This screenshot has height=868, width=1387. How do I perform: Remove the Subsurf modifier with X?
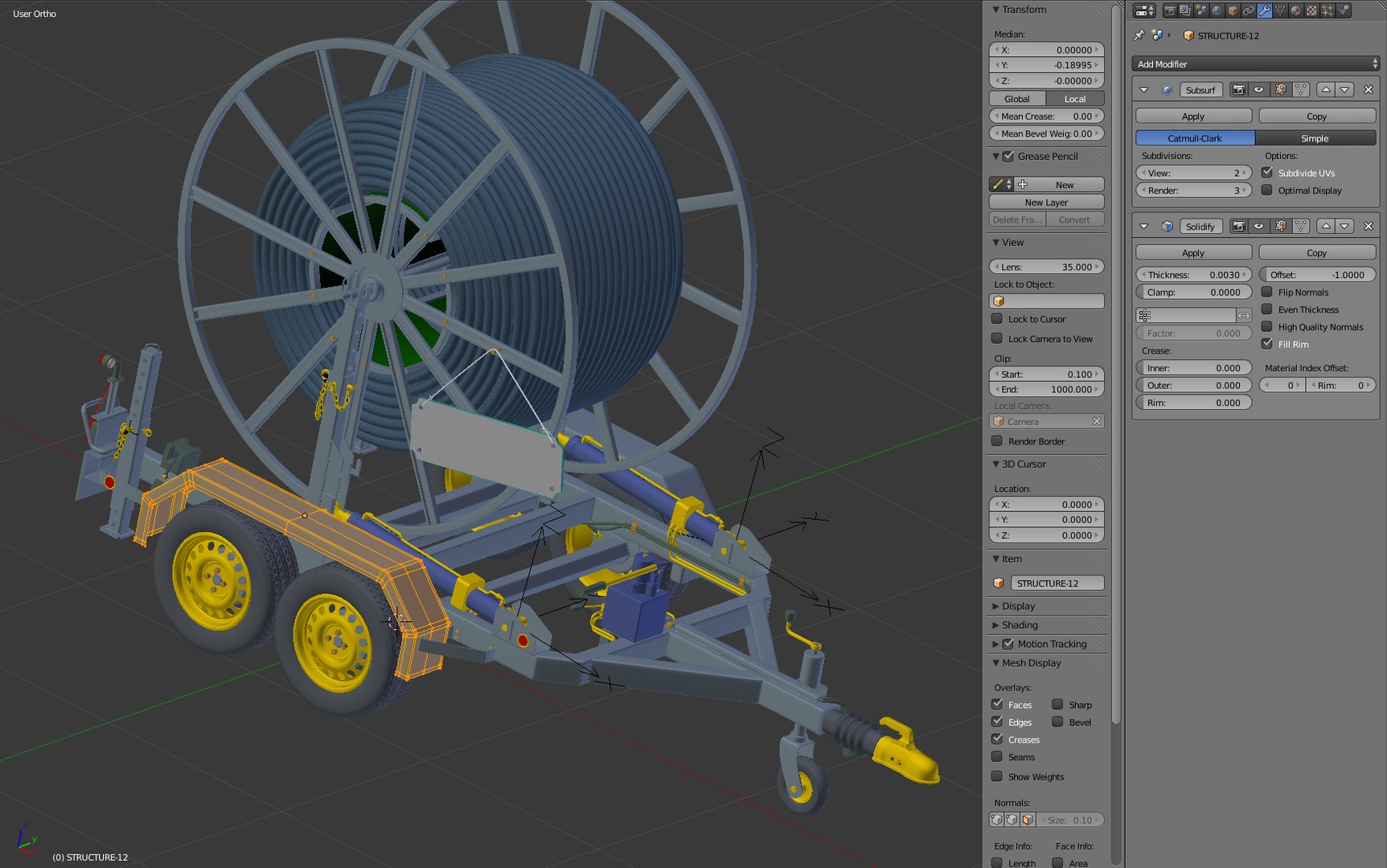(1368, 90)
